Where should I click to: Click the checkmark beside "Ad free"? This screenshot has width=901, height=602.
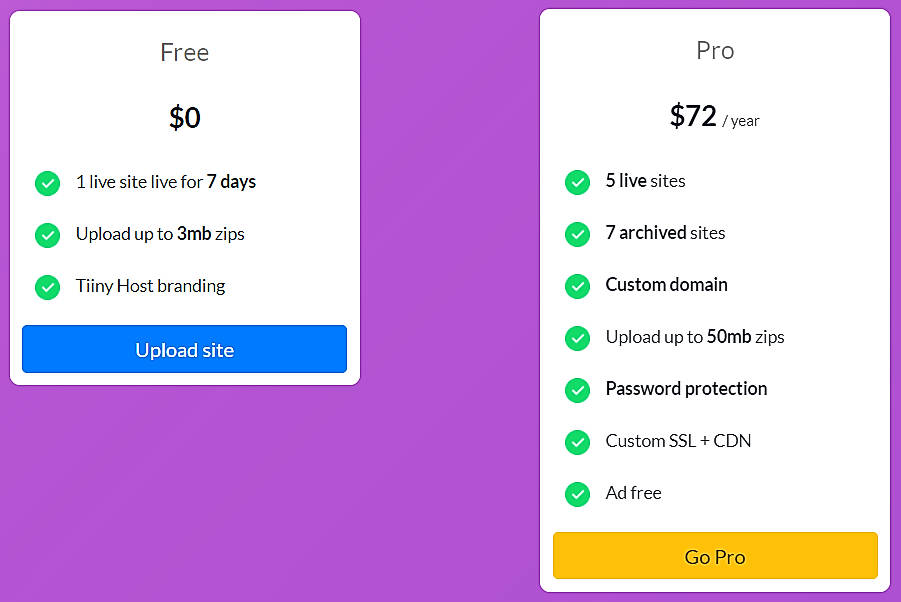click(x=577, y=494)
